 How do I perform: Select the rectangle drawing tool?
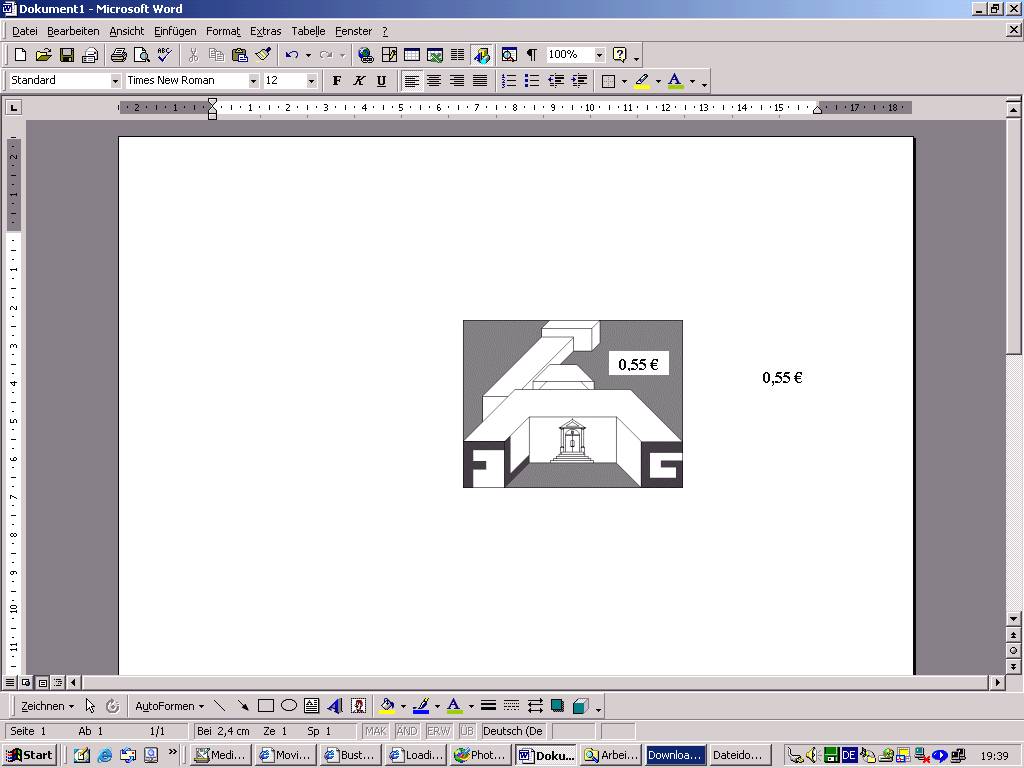click(266, 706)
